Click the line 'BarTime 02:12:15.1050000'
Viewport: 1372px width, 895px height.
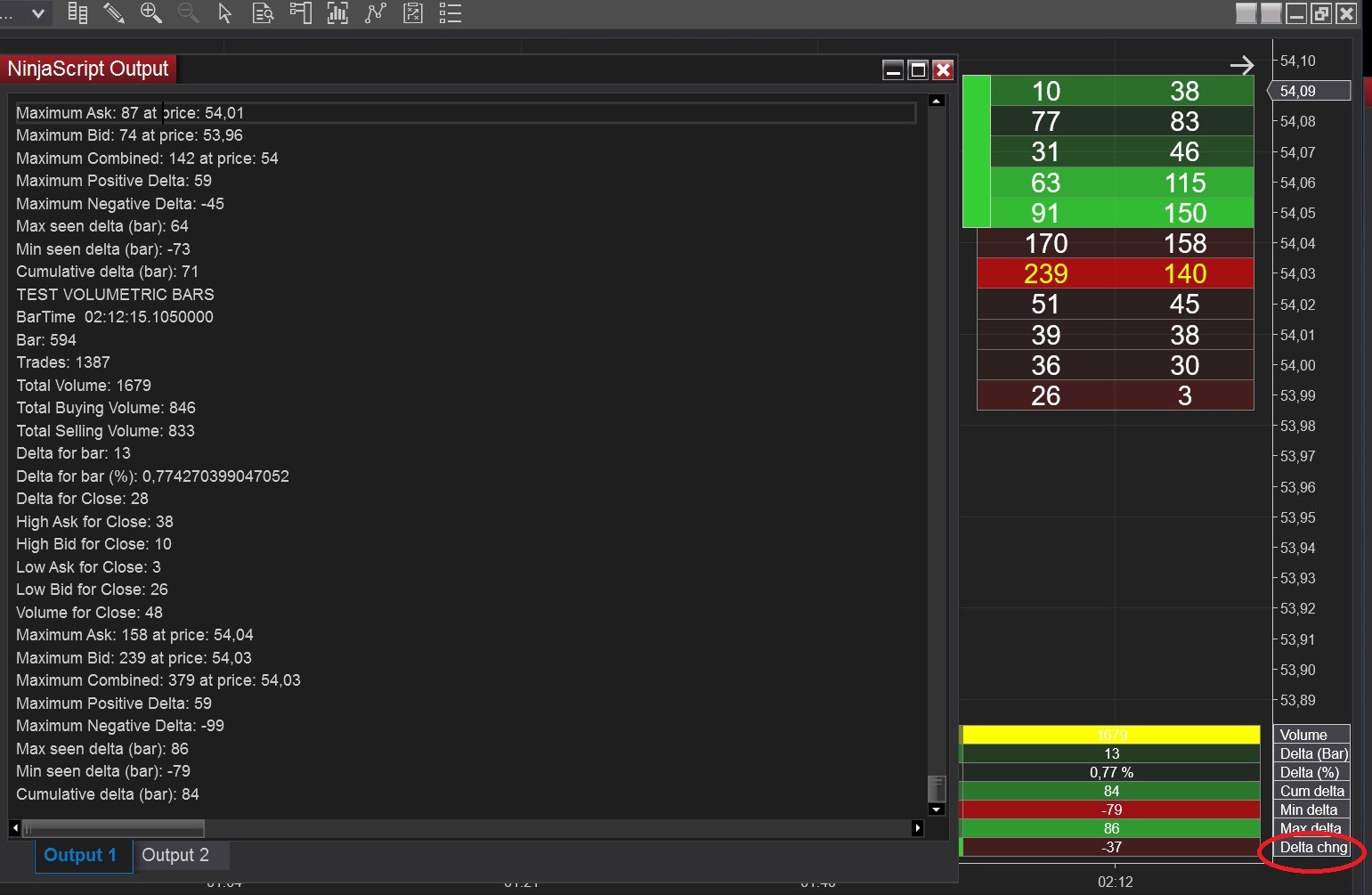click(x=115, y=317)
